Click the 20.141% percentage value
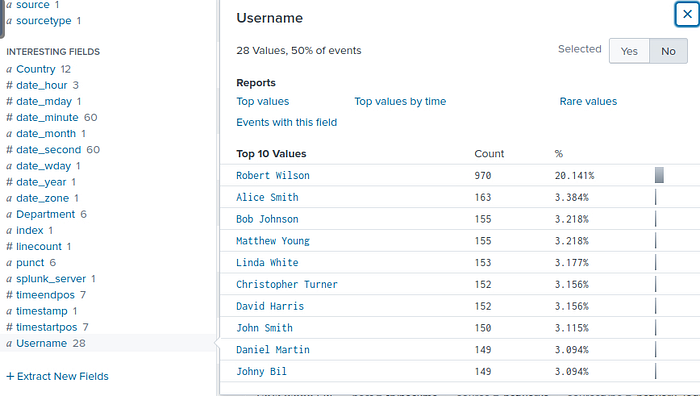This screenshot has width=700, height=396. pyautogui.click(x=574, y=175)
